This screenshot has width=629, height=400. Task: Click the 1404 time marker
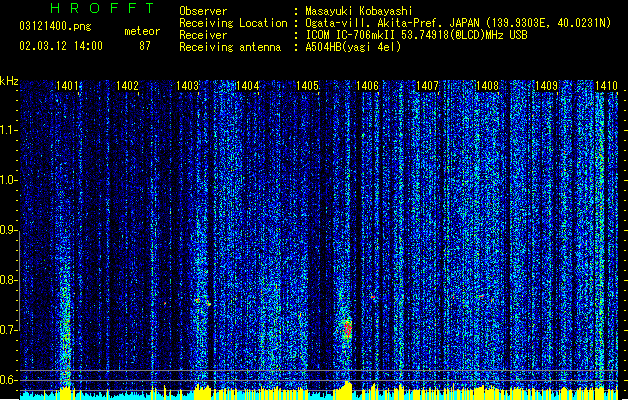(x=248, y=85)
